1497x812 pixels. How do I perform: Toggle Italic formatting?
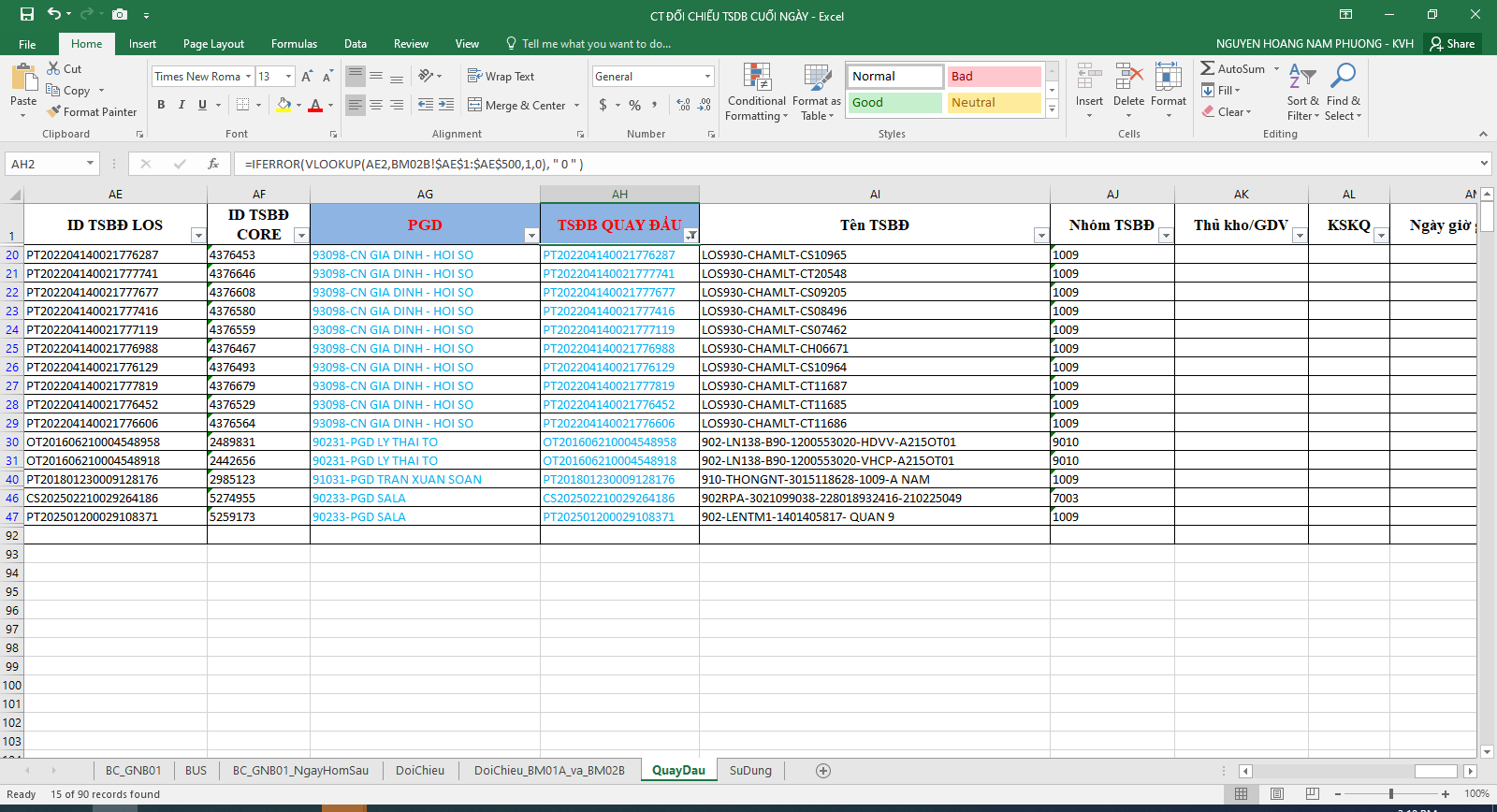[x=182, y=105]
